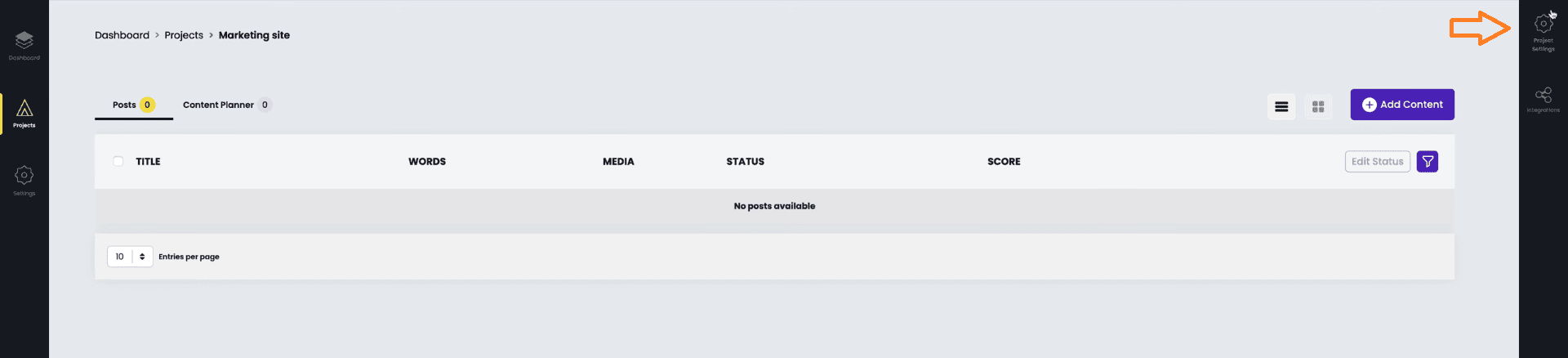The image size is (1568, 358).
Task: Click the Edit Status button
Action: pyautogui.click(x=1377, y=162)
